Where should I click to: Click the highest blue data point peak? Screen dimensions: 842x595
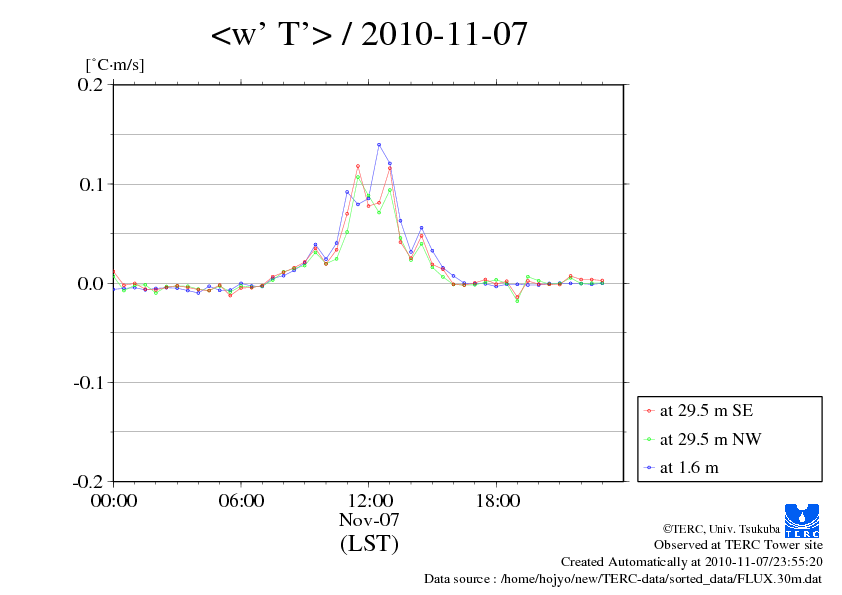point(379,145)
